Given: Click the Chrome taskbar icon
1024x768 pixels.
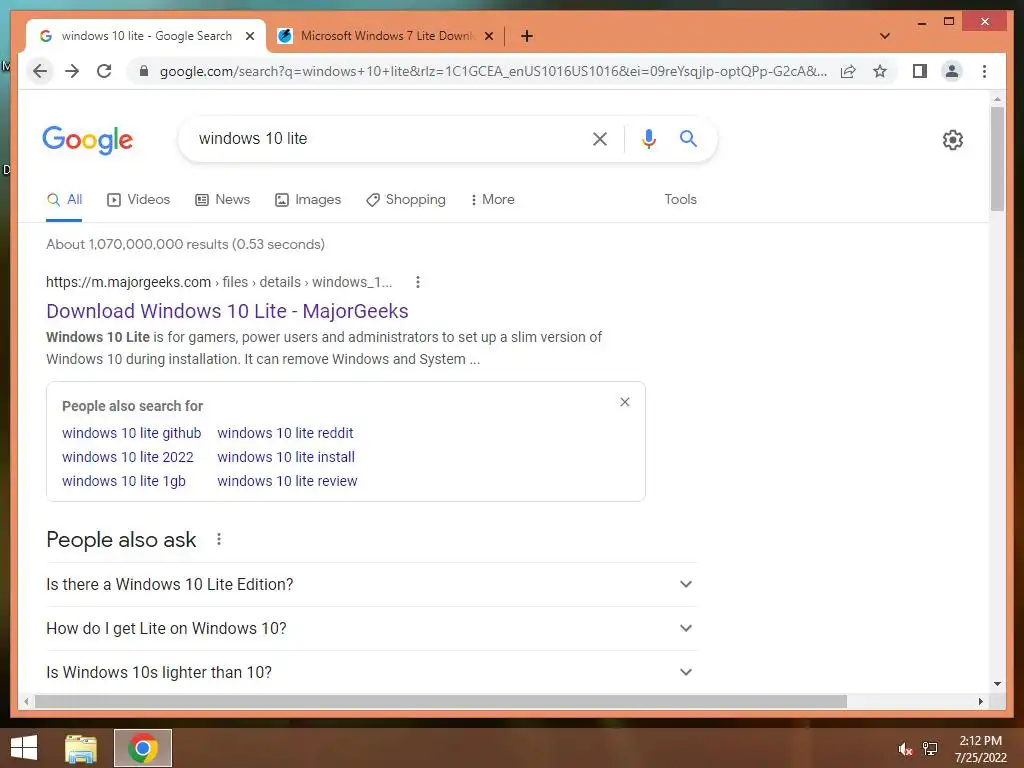Looking at the screenshot, I should coord(143,748).
